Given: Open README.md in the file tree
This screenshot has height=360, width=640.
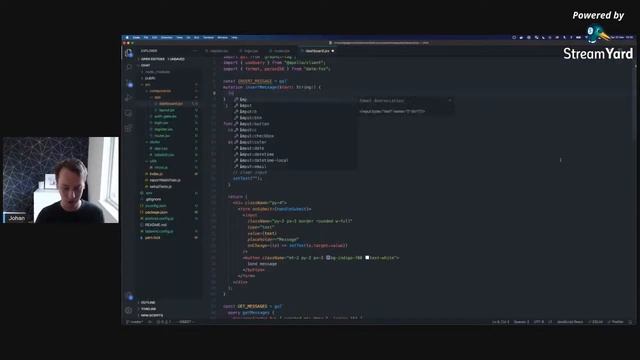Looking at the screenshot, I should click(x=156, y=225).
